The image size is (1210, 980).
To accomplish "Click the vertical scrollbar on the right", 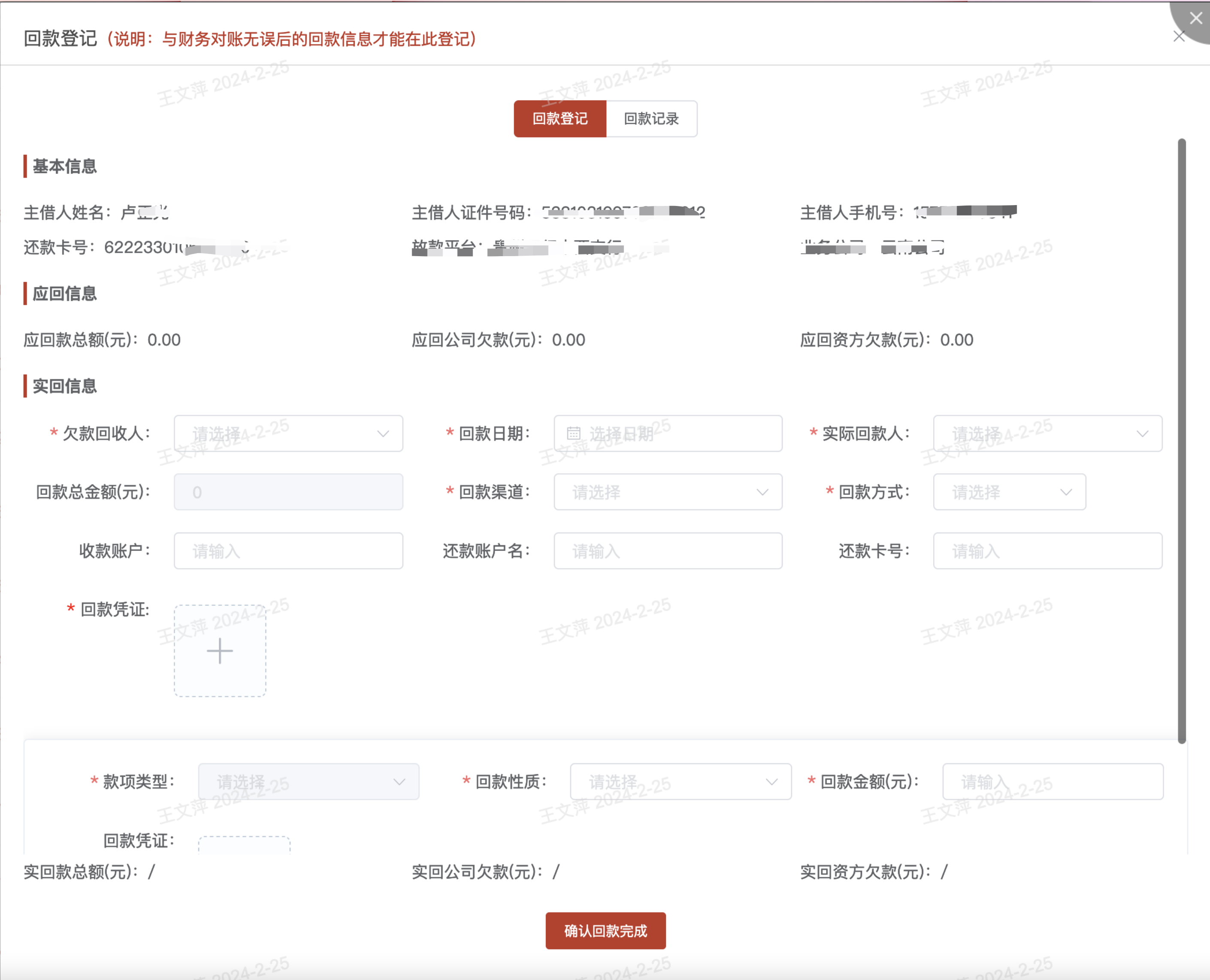I will coord(1181,440).
